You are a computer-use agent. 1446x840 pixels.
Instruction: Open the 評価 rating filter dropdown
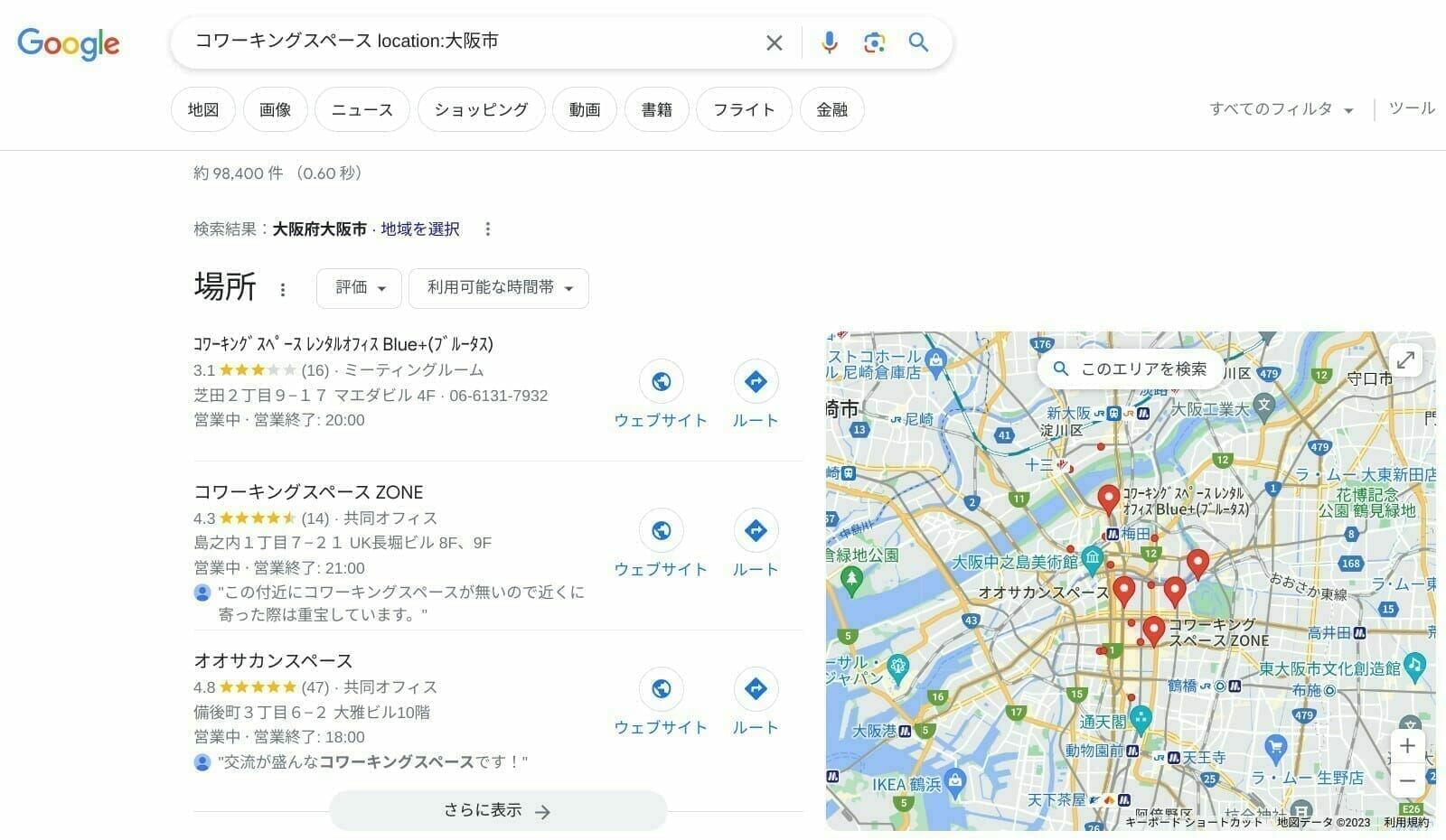(359, 288)
